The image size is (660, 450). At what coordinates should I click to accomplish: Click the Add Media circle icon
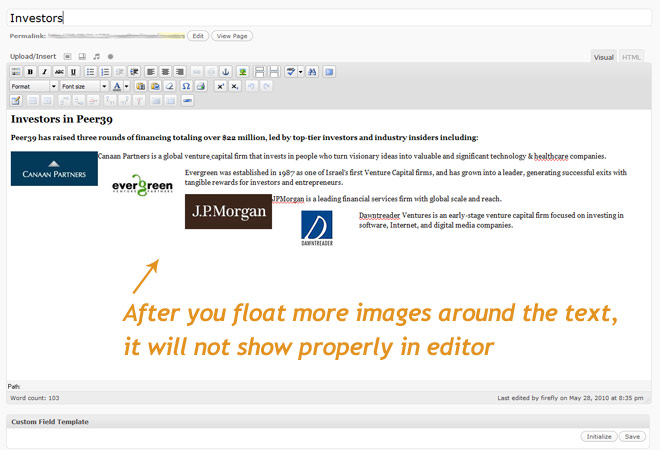110,56
